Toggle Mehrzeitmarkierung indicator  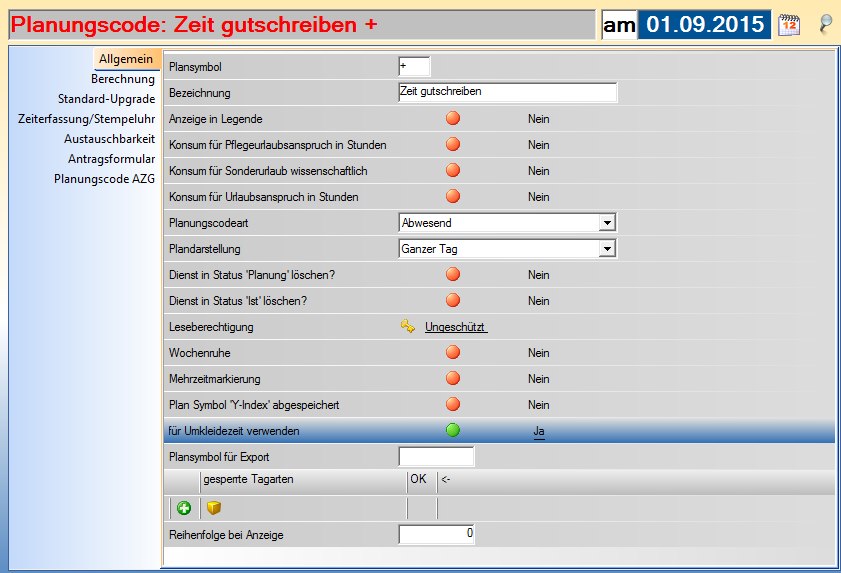(453, 379)
